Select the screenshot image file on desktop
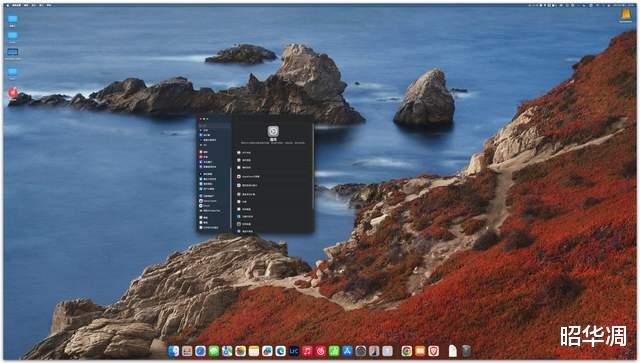Image resolution: width=640 pixels, height=363 pixels. (13, 52)
